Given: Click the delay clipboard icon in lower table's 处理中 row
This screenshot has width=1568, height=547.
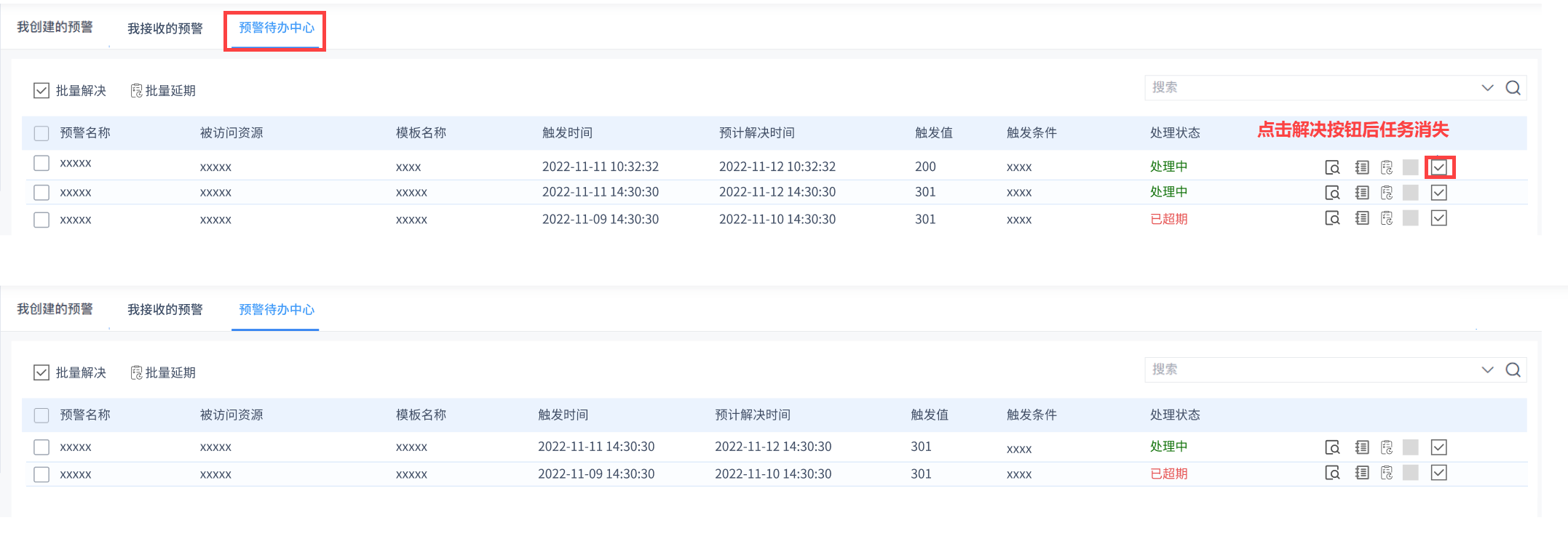Looking at the screenshot, I should pyautogui.click(x=1387, y=447).
